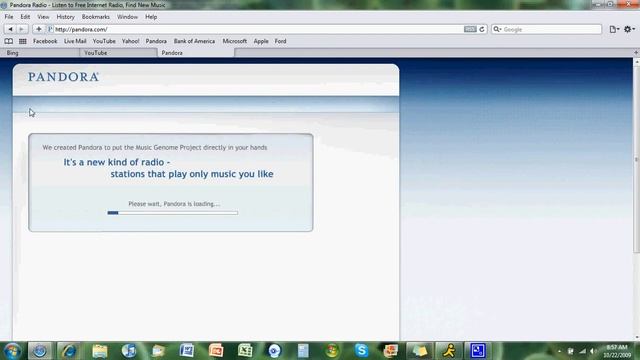Viewport: 640px width, 360px height.
Task: Click the address bar showing pandora.com
Action: click(x=267, y=29)
